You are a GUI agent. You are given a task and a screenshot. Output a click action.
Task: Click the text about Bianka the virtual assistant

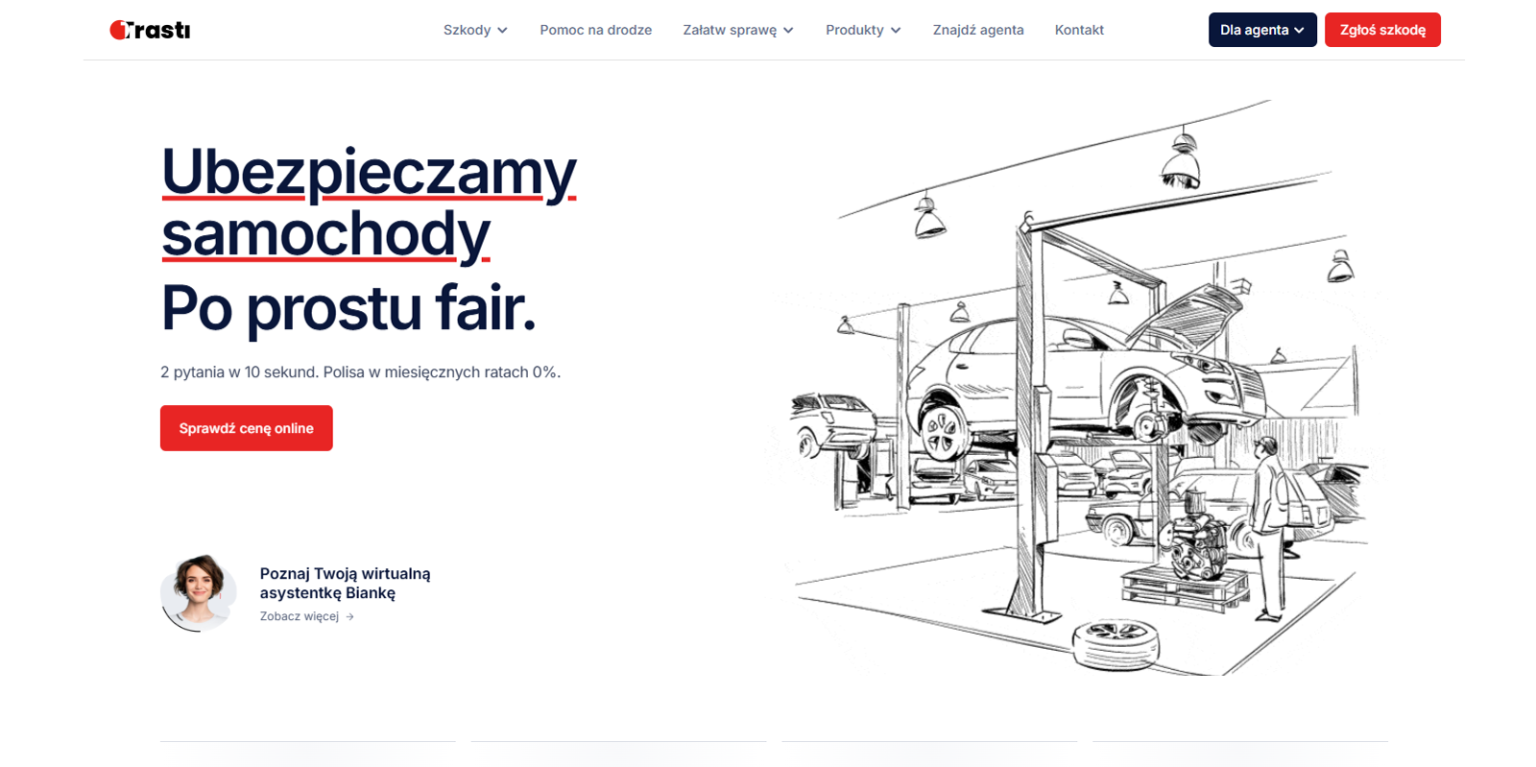(x=345, y=583)
